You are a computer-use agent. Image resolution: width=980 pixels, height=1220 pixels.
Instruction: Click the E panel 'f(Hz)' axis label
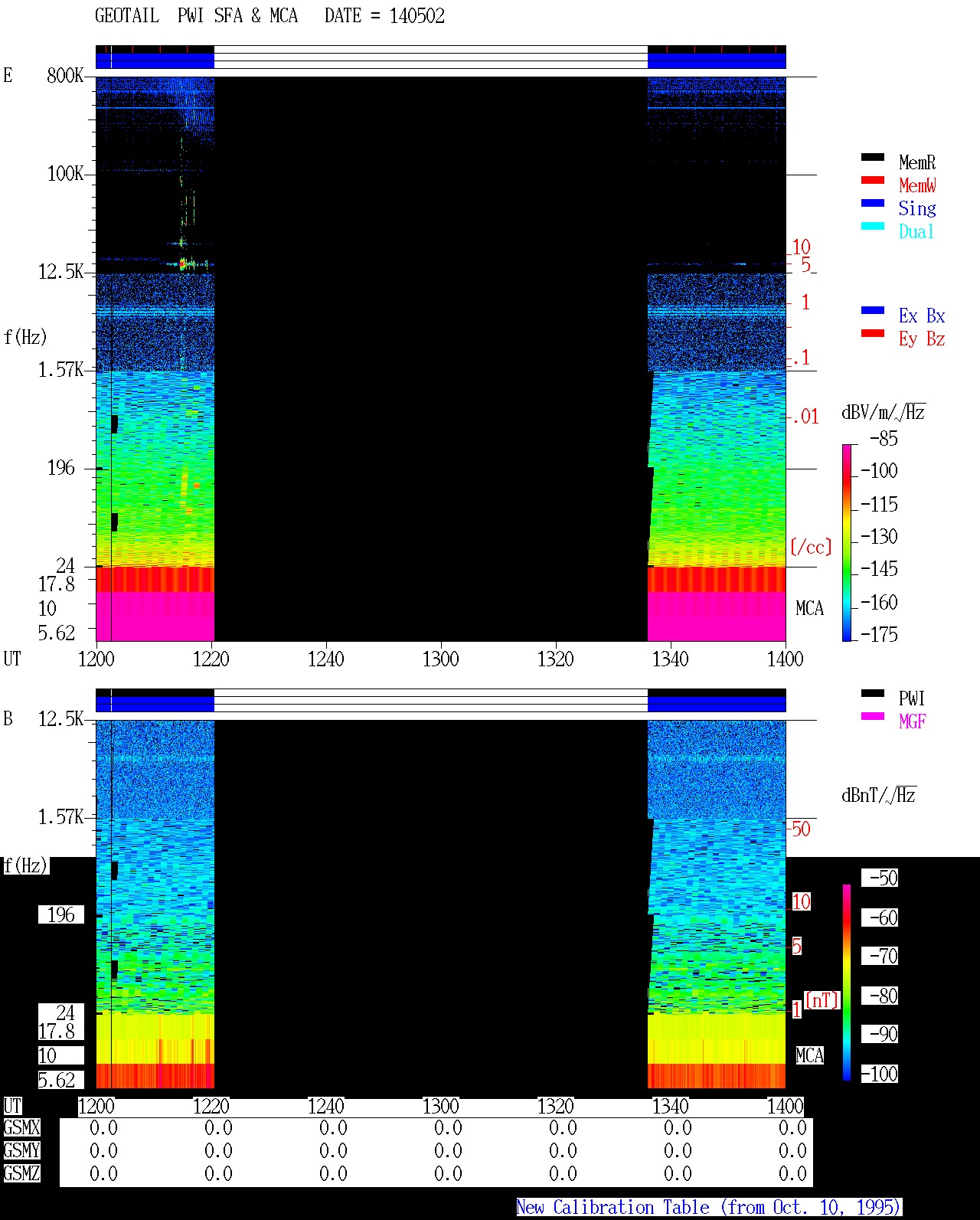pos(25,337)
